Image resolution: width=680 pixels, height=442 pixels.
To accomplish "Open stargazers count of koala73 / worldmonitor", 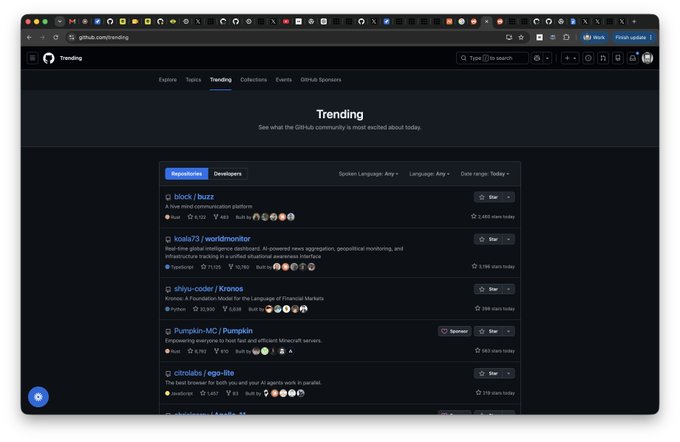I will pyautogui.click(x=211, y=267).
